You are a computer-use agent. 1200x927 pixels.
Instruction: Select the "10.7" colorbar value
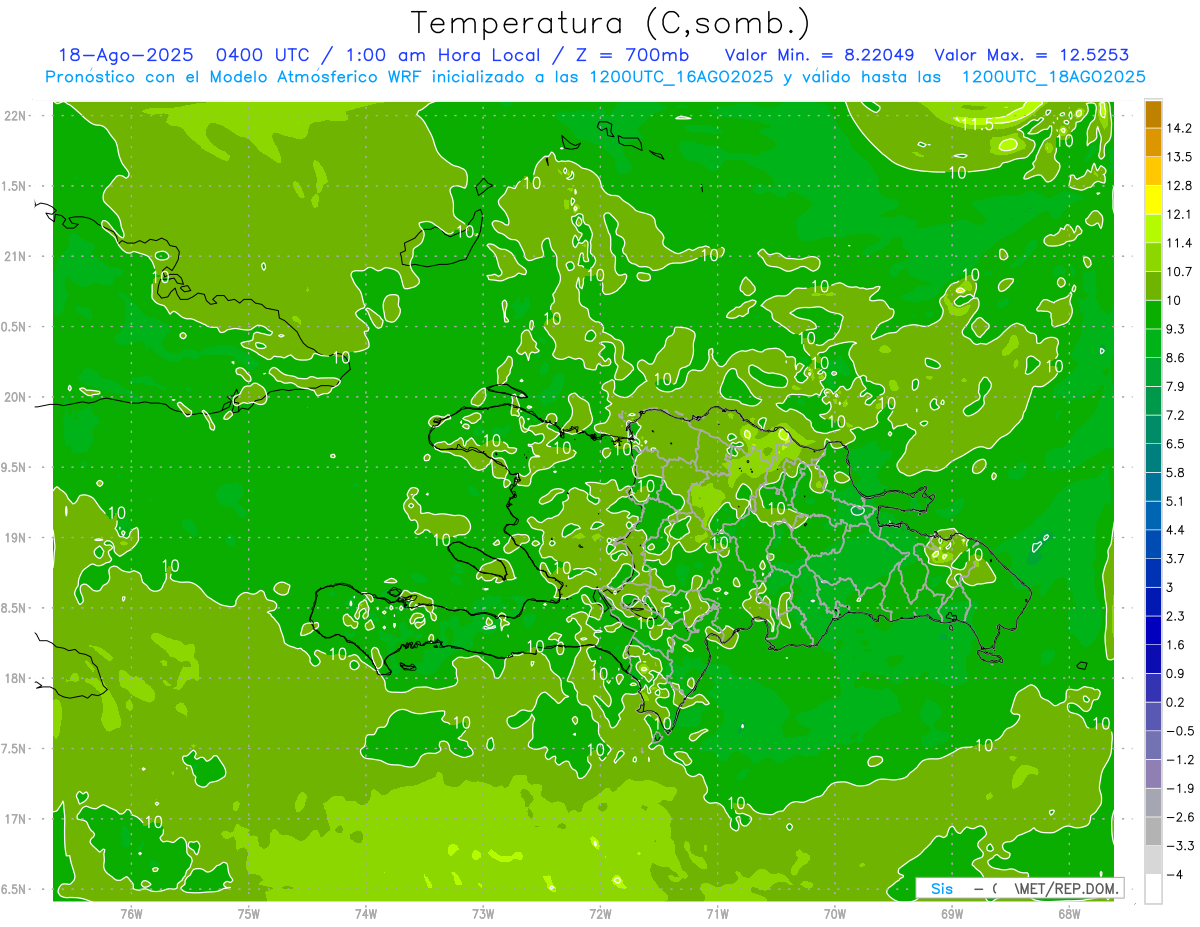pos(1181,272)
